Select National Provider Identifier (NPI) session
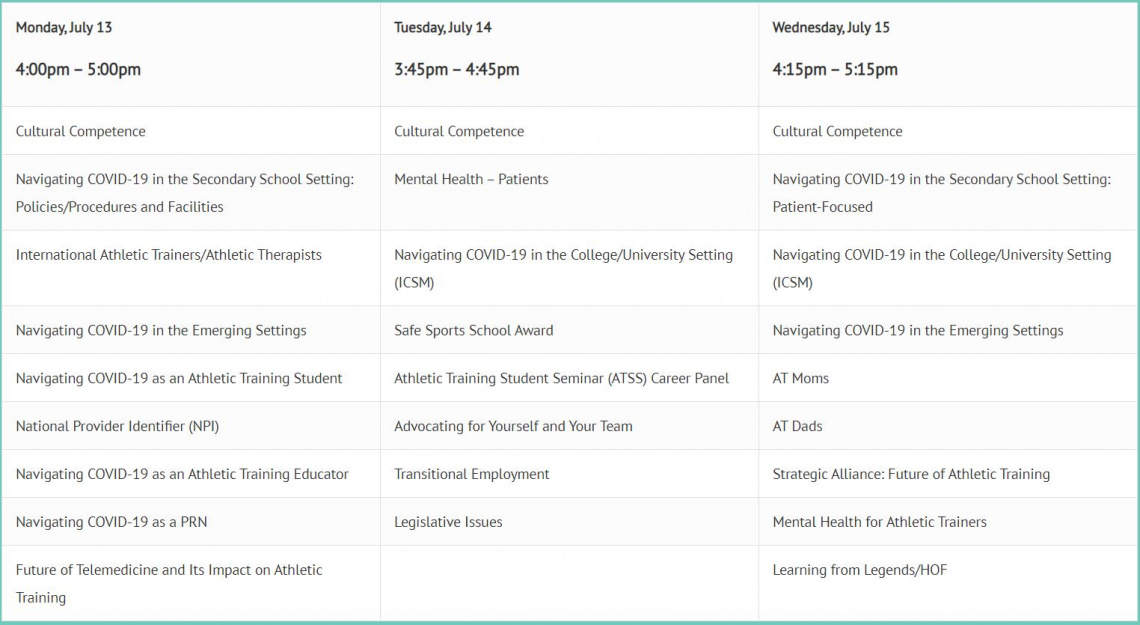Image resolution: width=1140 pixels, height=625 pixels. click(117, 427)
